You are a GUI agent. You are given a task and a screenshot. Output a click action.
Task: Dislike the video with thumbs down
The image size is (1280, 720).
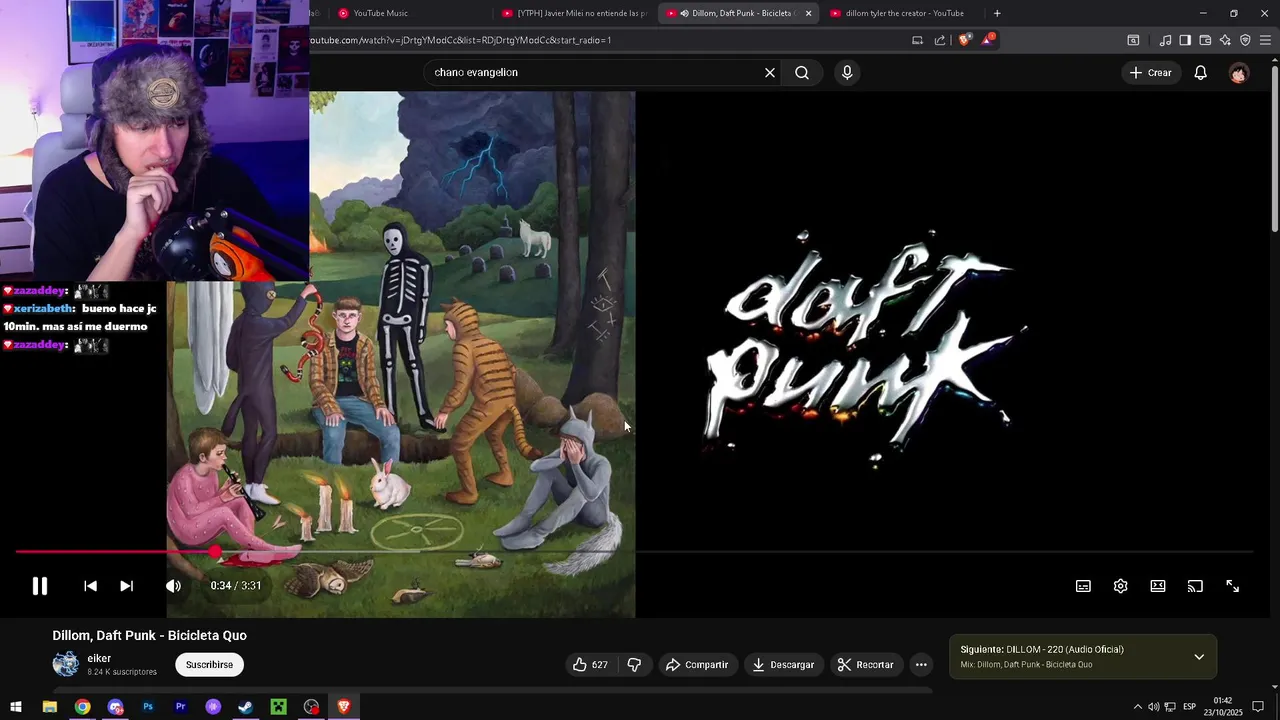634,665
